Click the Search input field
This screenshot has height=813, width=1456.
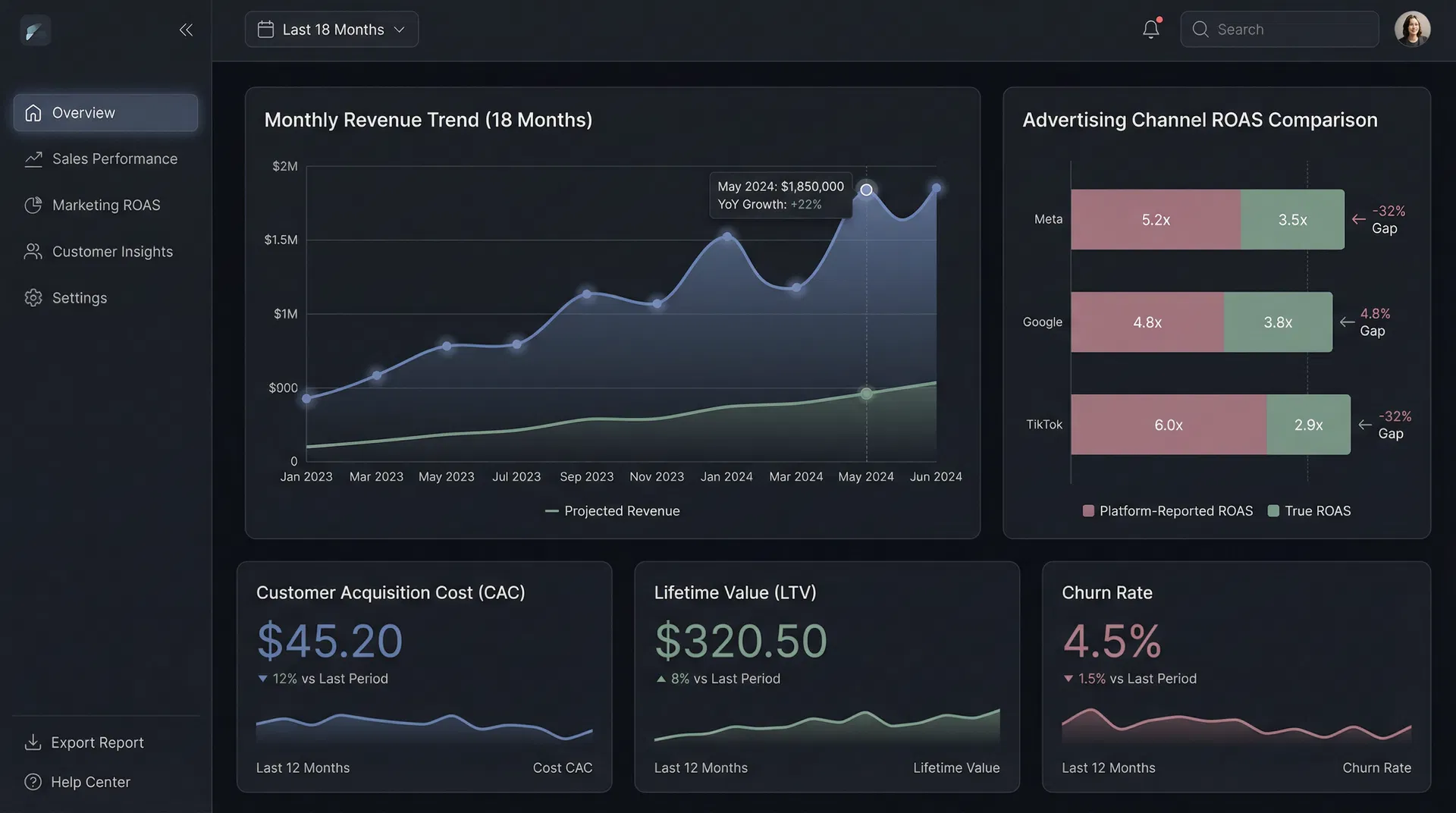(x=1279, y=29)
